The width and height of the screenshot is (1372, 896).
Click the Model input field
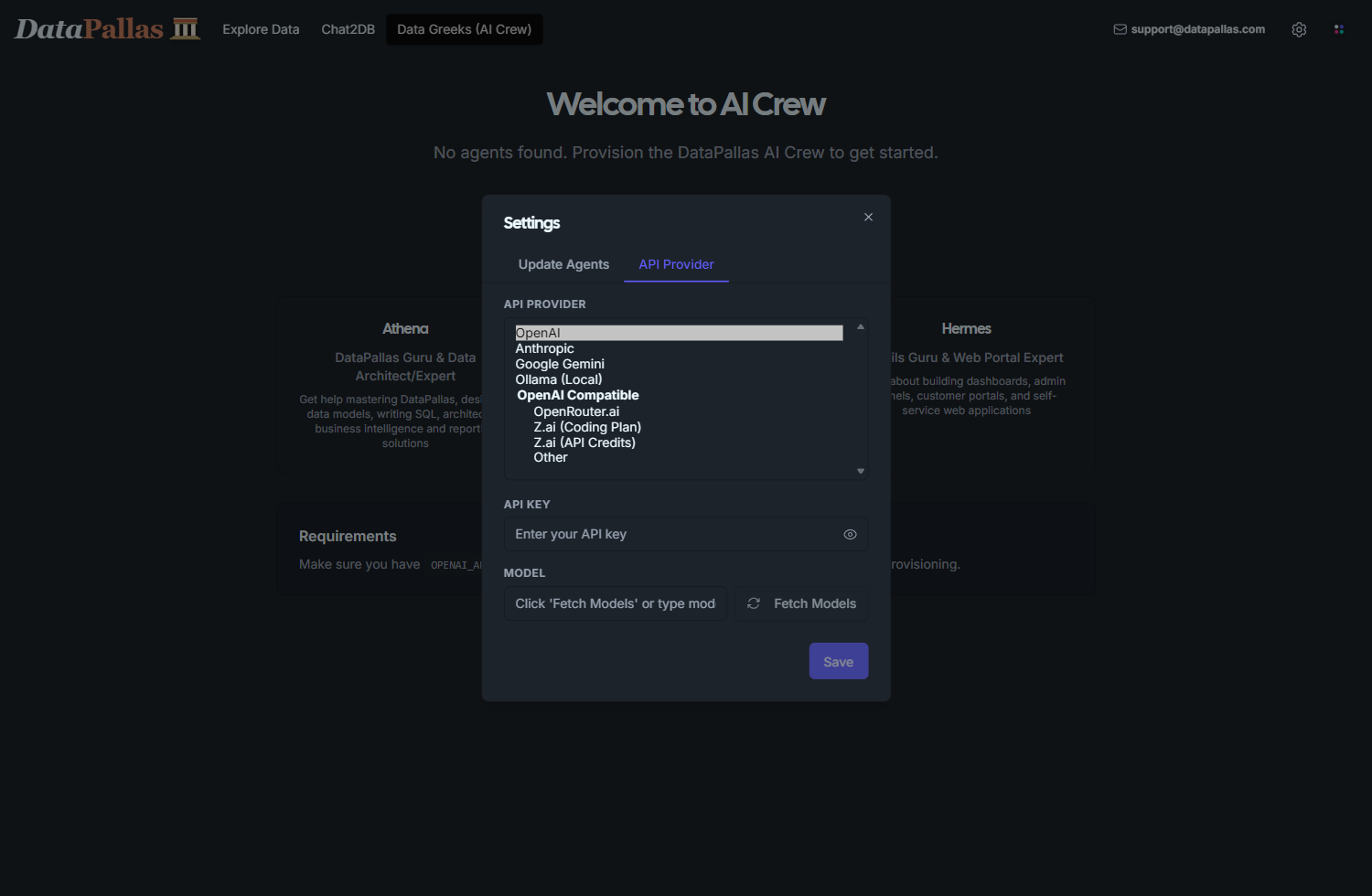(x=616, y=603)
